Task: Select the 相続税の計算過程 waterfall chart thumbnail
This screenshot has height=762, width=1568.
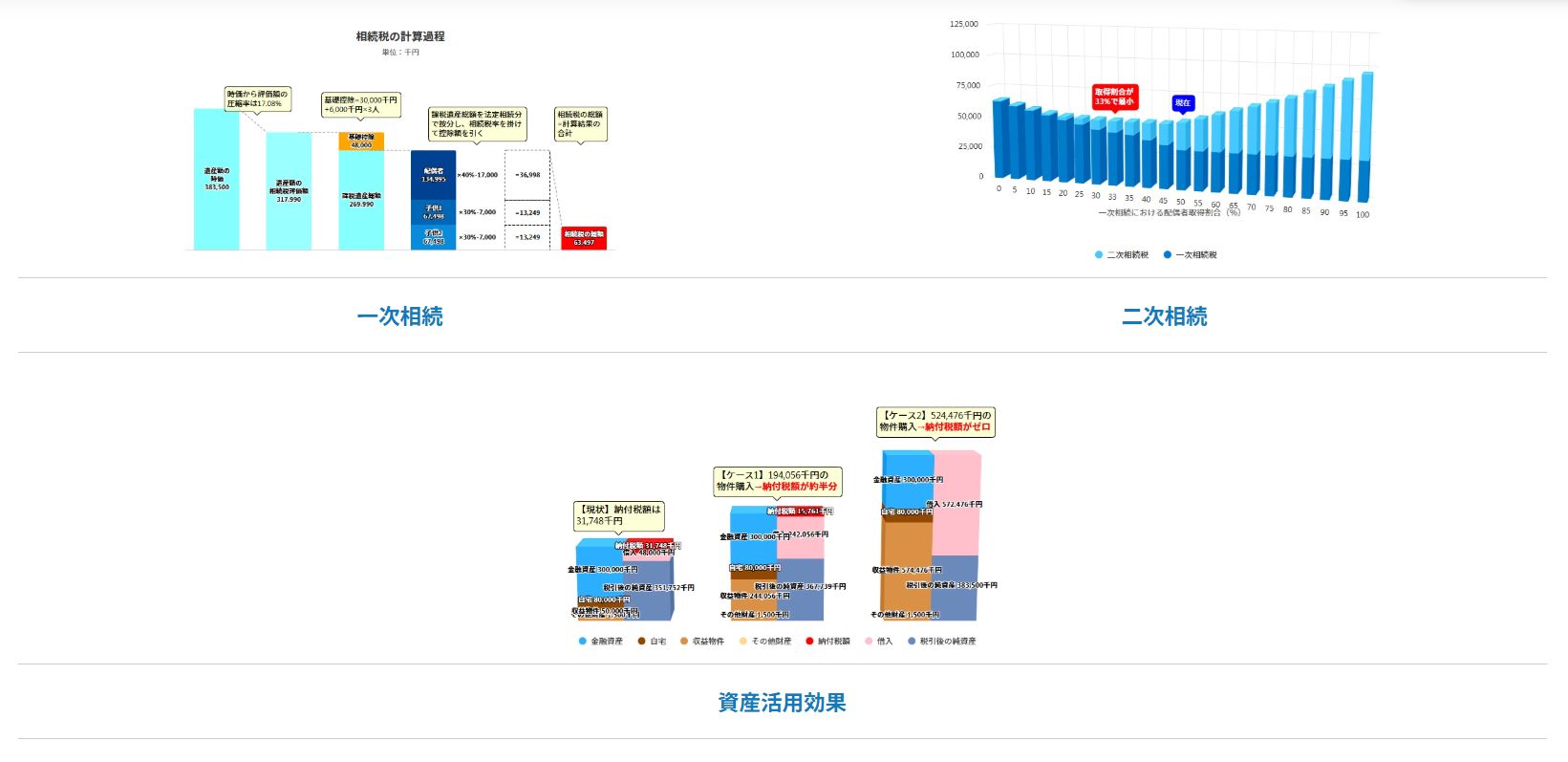Action: coord(399,143)
